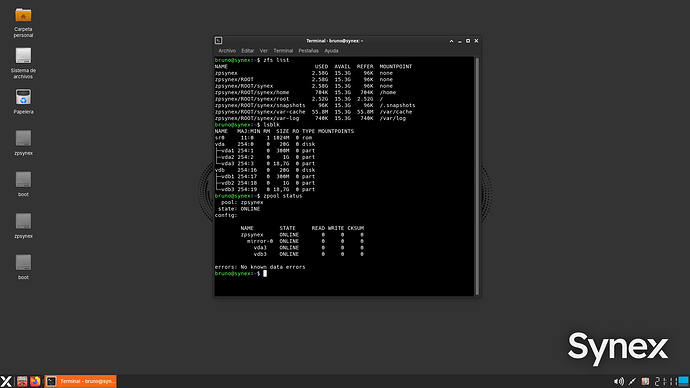This screenshot has width=690, height=388.
Task: Click the show desktop blue button
Action: click(684, 381)
